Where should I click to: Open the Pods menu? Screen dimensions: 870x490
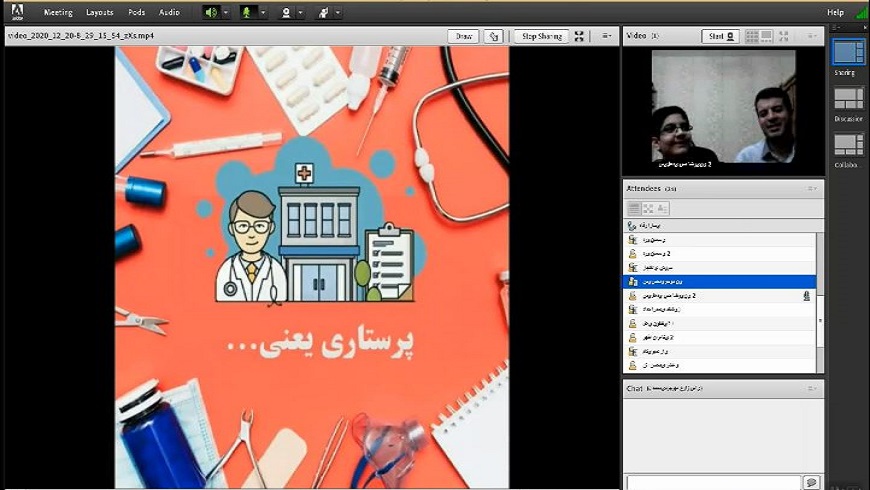point(136,12)
